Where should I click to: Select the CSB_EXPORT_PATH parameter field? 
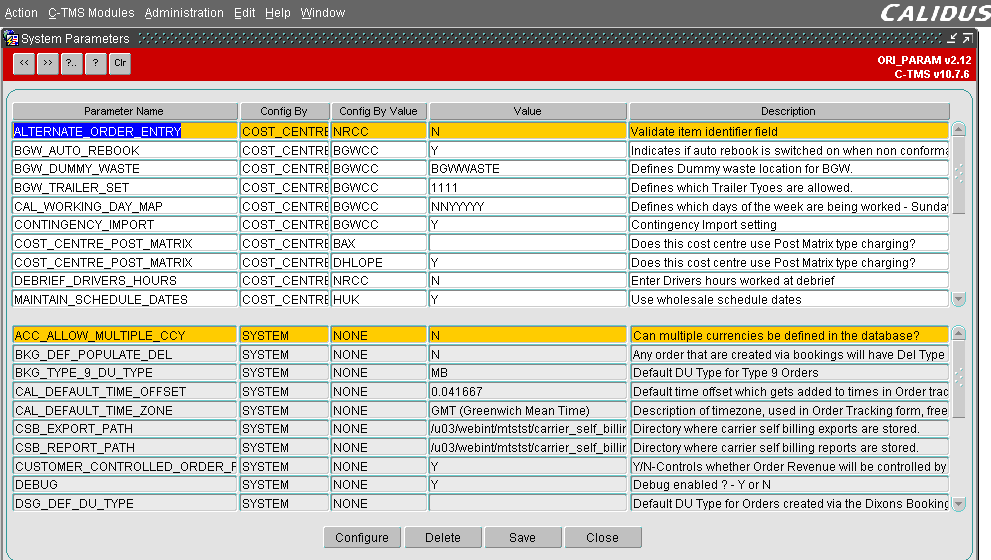pos(125,429)
